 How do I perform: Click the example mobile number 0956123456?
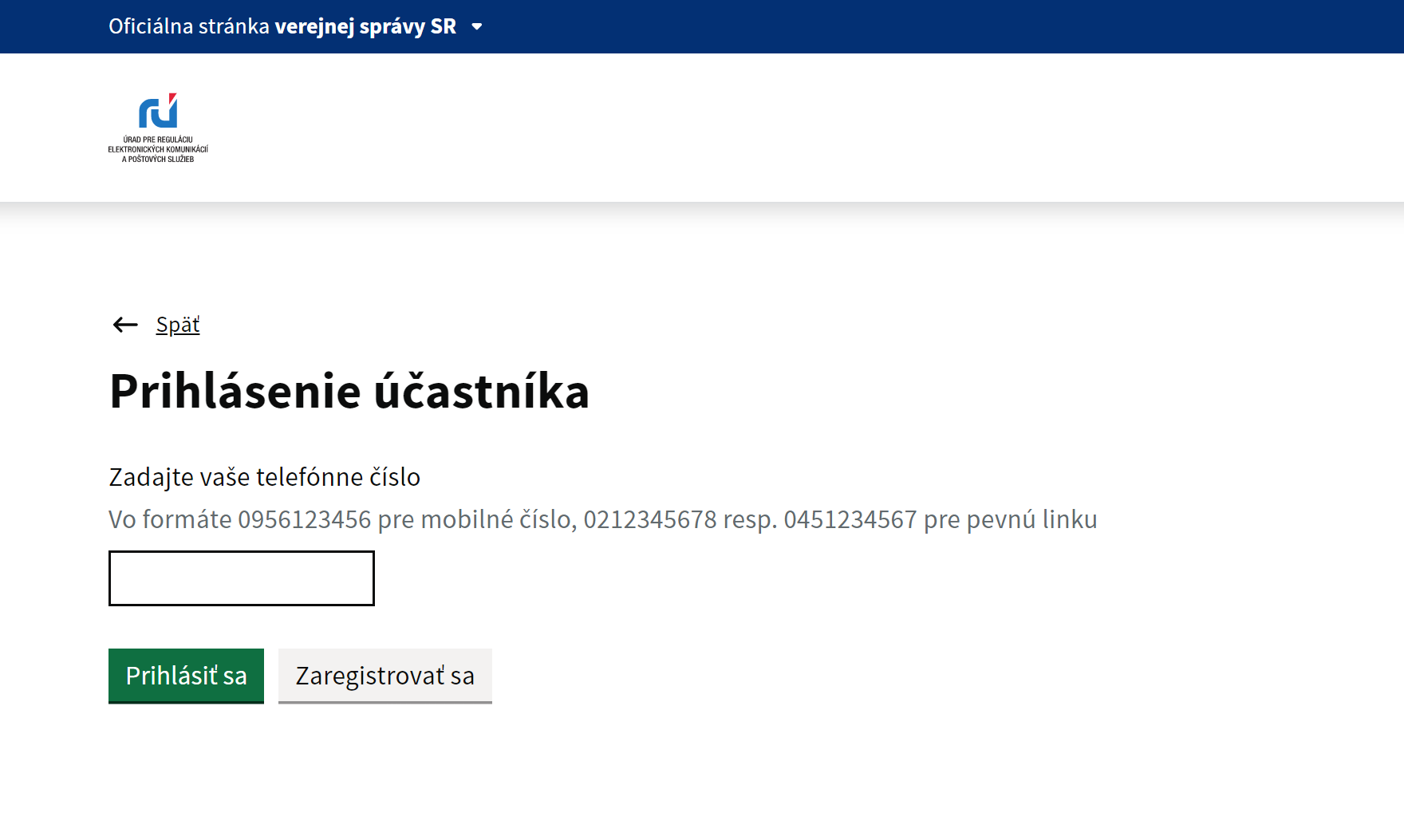pos(304,519)
